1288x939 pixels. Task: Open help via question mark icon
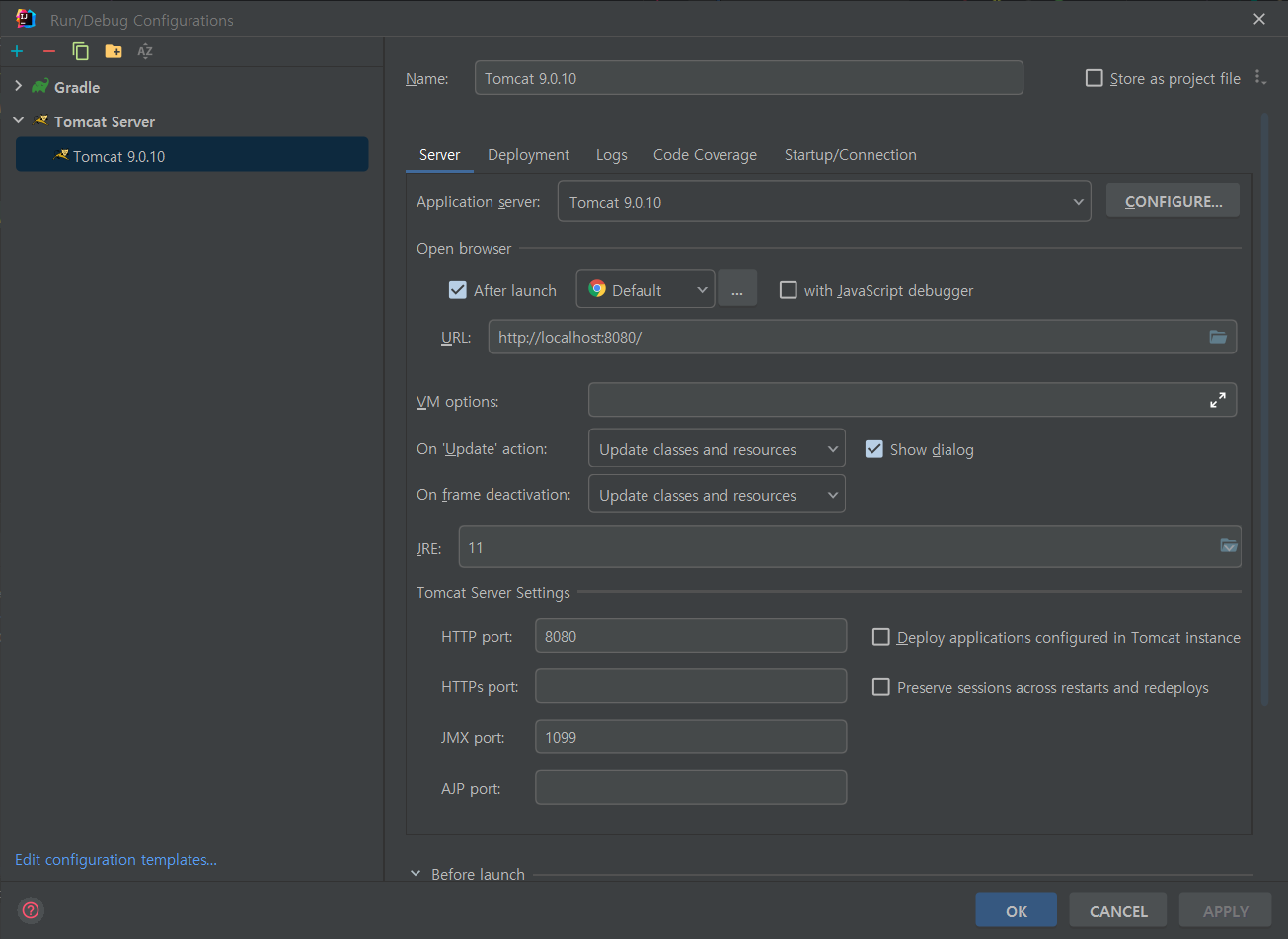(x=31, y=910)
